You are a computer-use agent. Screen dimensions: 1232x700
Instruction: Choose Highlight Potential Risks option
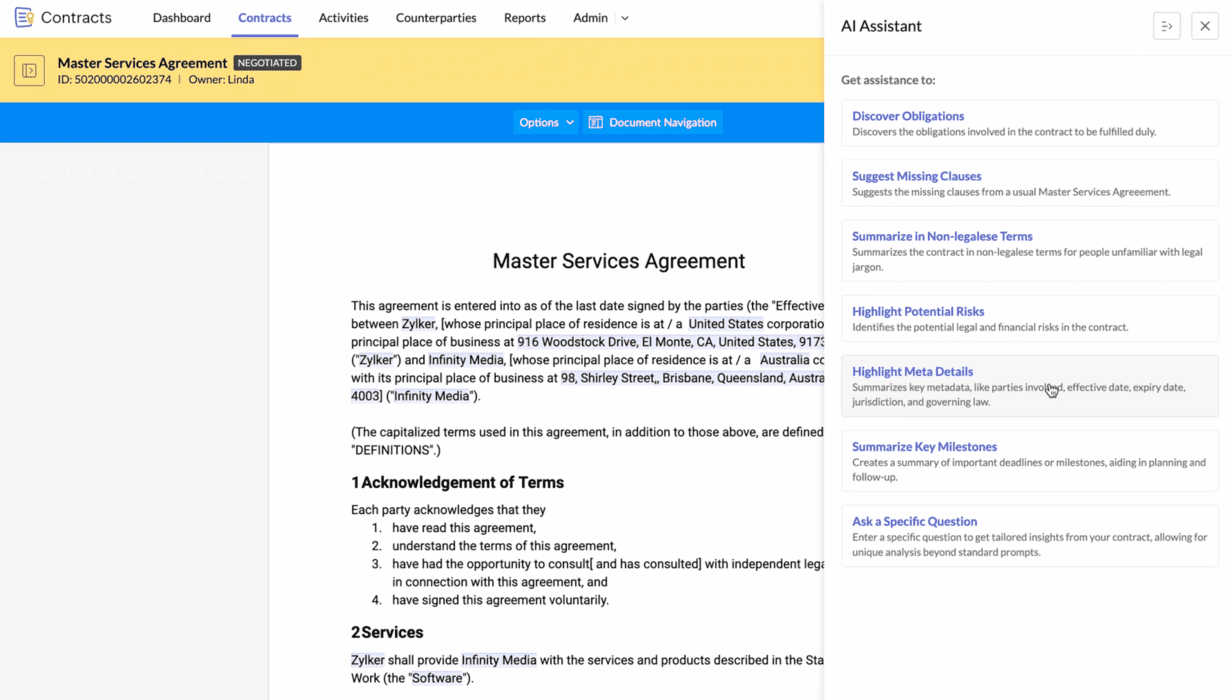(1029, 318)
